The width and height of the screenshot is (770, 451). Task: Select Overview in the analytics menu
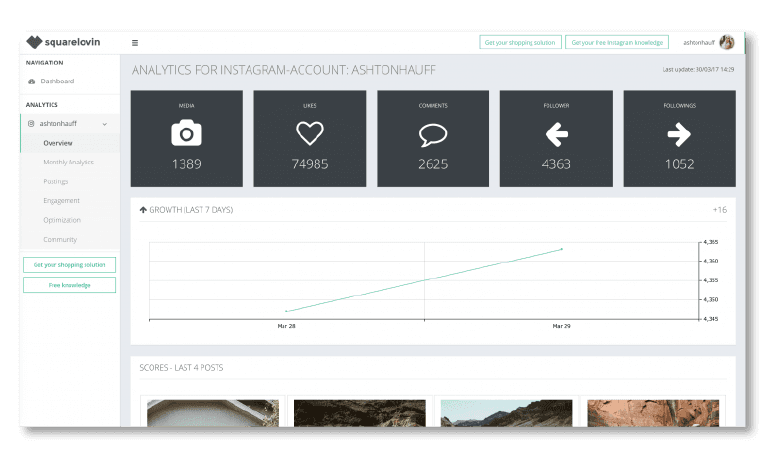(x=58, y=143)
